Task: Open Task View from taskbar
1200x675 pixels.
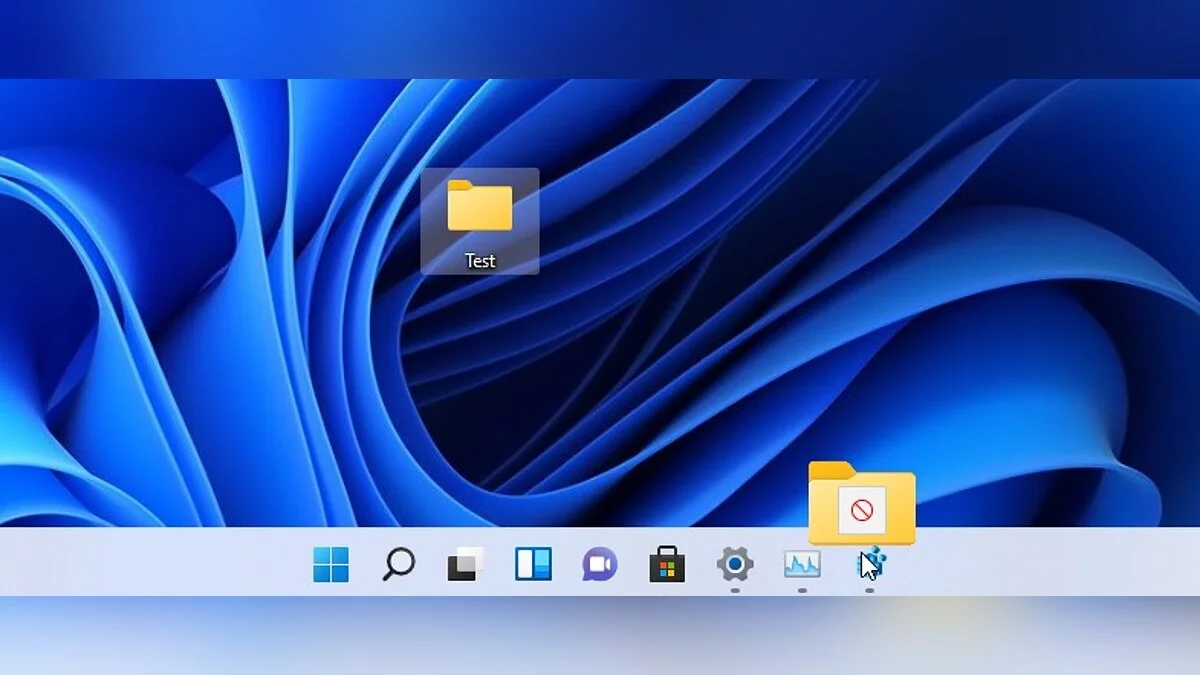Action: [465, 565]
